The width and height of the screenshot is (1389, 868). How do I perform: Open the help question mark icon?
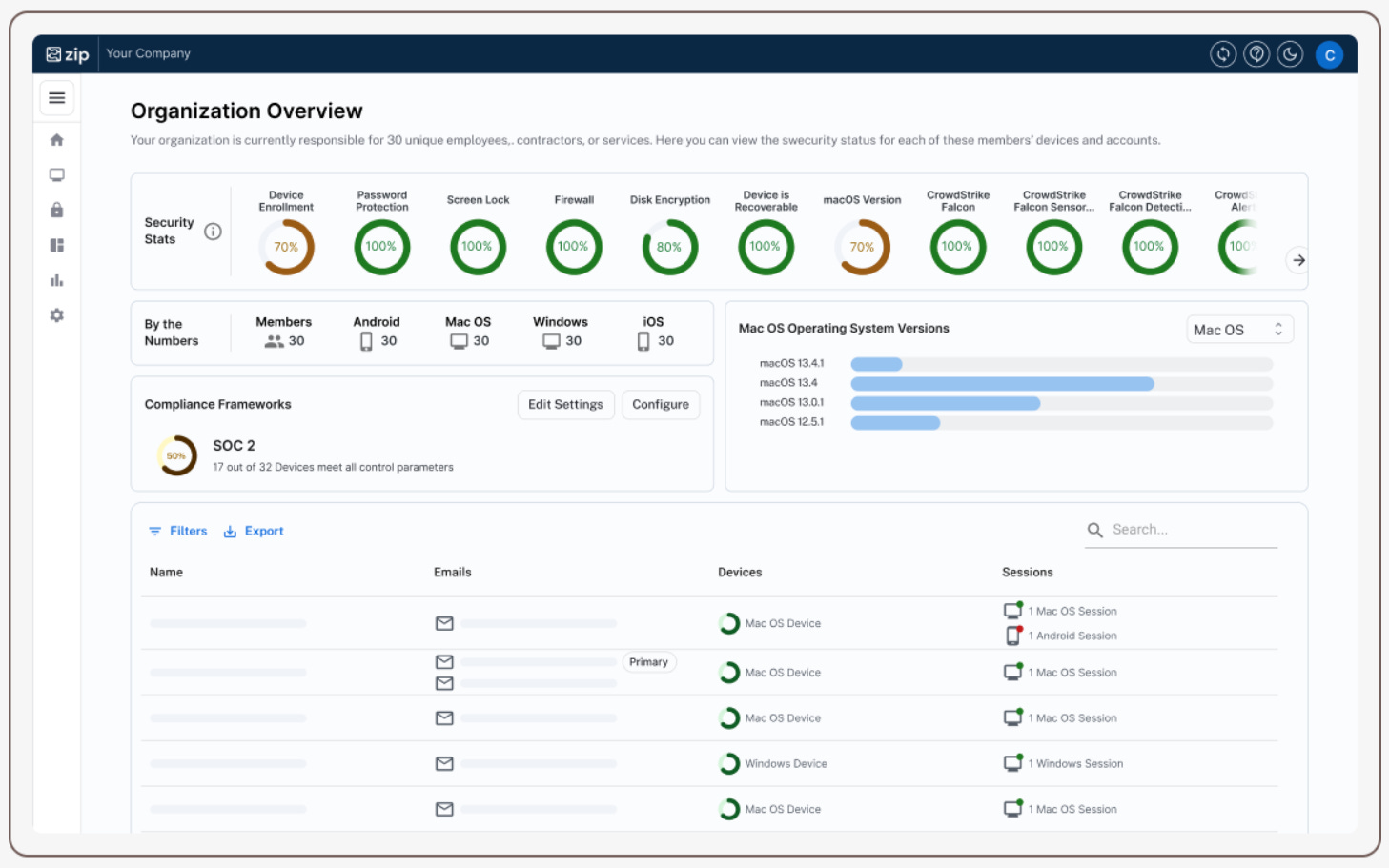pos(1256,54)
